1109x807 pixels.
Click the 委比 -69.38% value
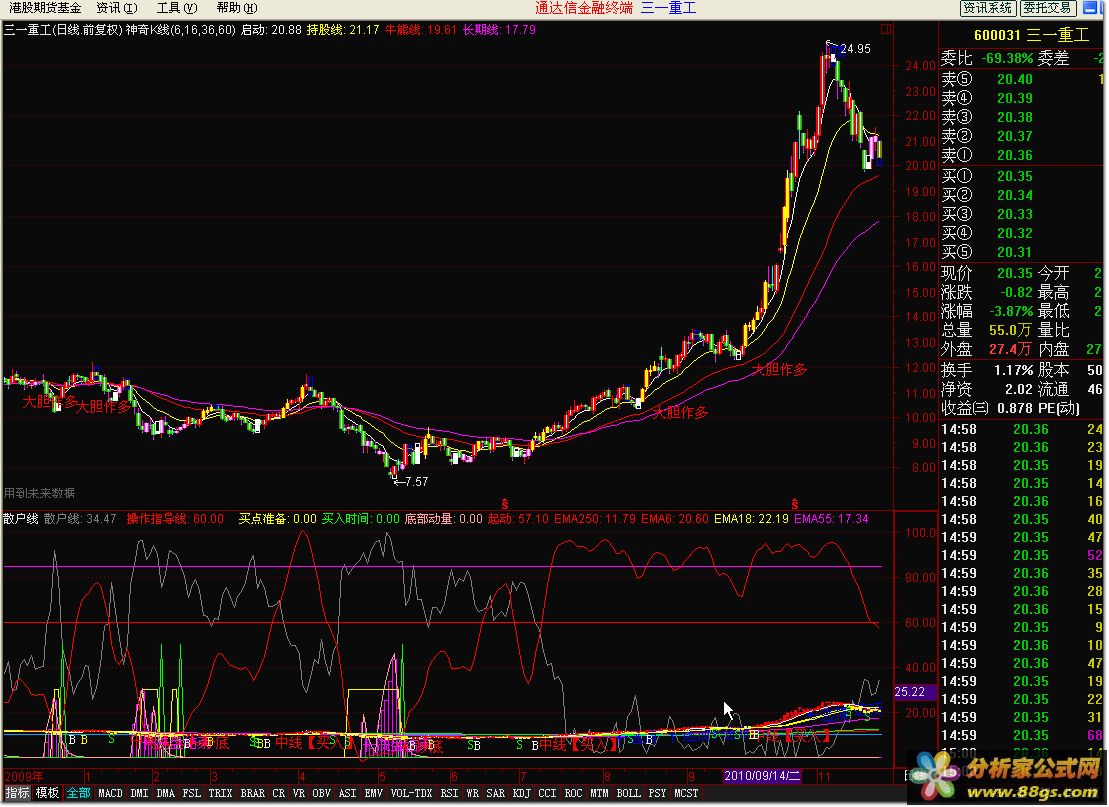1007,58
